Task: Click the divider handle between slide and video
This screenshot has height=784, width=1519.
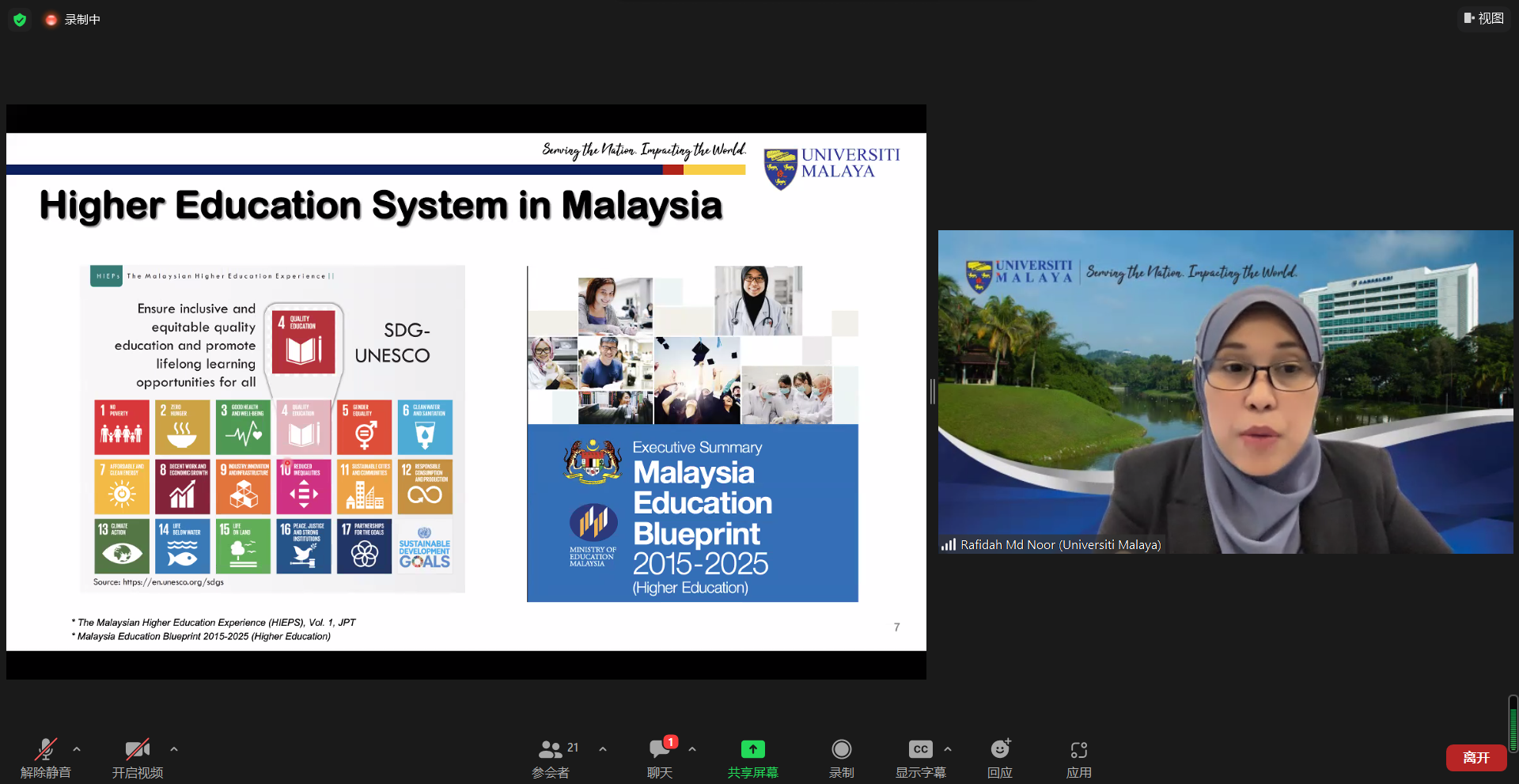Action: (x=932, y=392)
